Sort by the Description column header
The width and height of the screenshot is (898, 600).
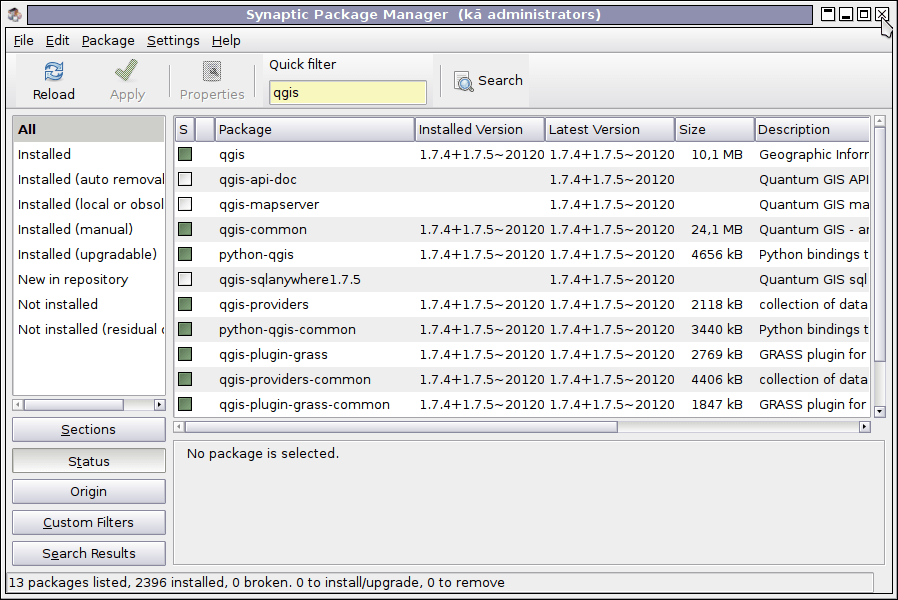tap(812, 129)
